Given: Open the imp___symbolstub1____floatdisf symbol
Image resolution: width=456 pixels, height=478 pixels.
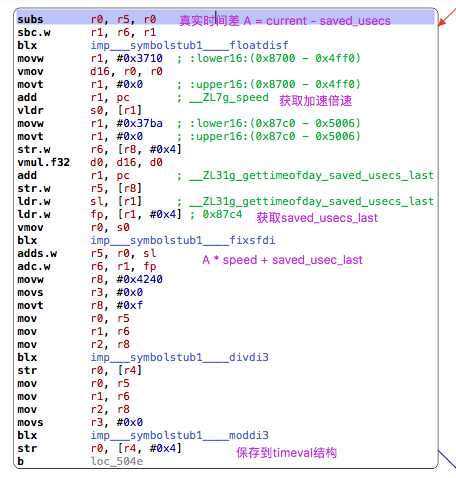Looking at the screenshot, I should point(189,45).
